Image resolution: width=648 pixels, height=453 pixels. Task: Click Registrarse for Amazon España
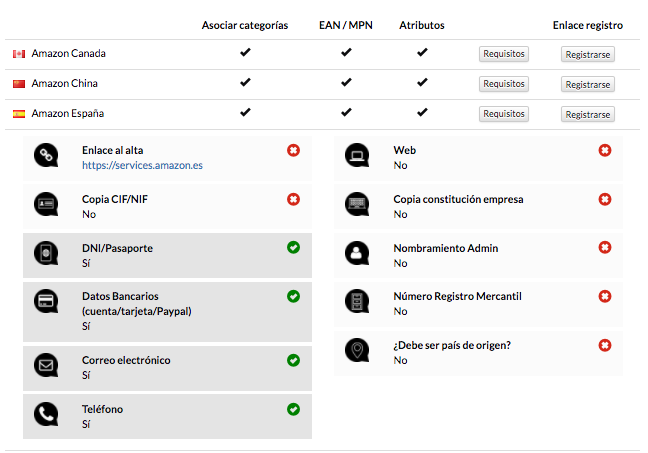pyautogui.click(x=588, y=114)
